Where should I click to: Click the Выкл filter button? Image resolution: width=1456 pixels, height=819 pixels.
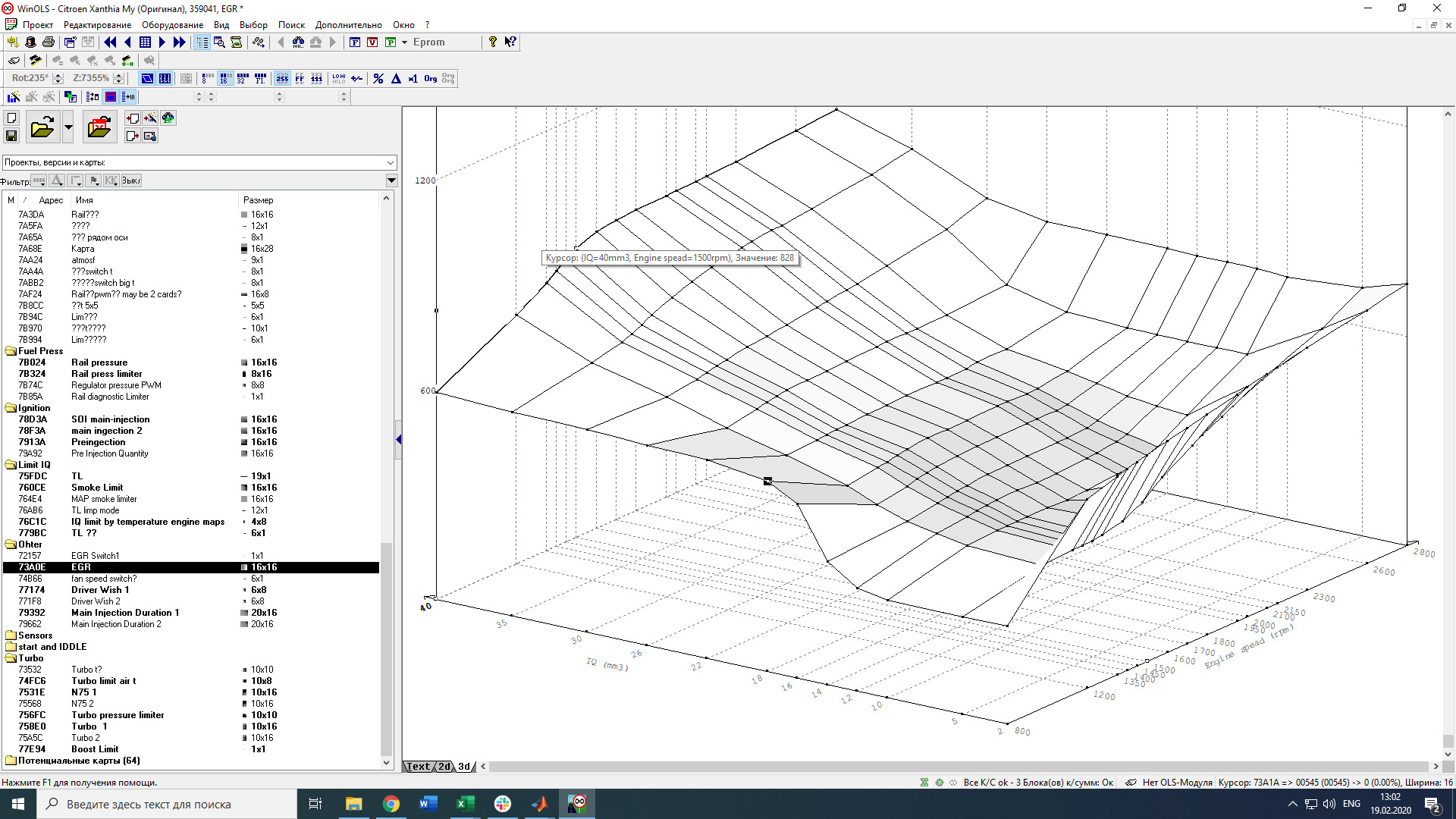tap(131, 180)
